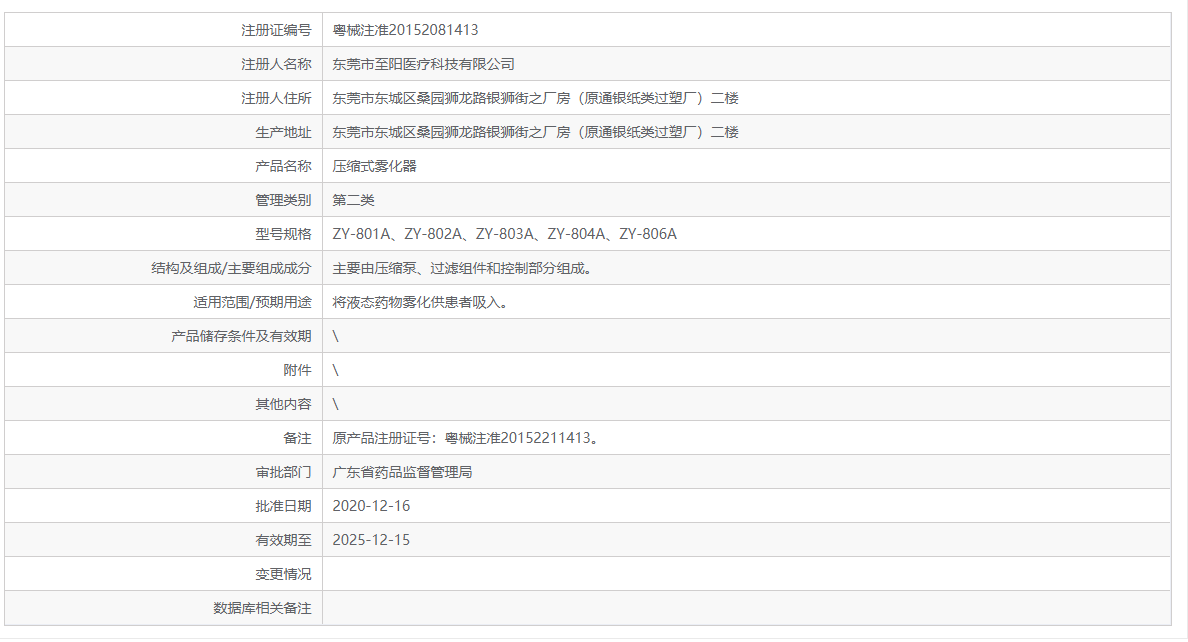Click the 结构及组成/主要组成成分 label
The height and width of the screenshot is (642, 1188).
tap(231, 268)
